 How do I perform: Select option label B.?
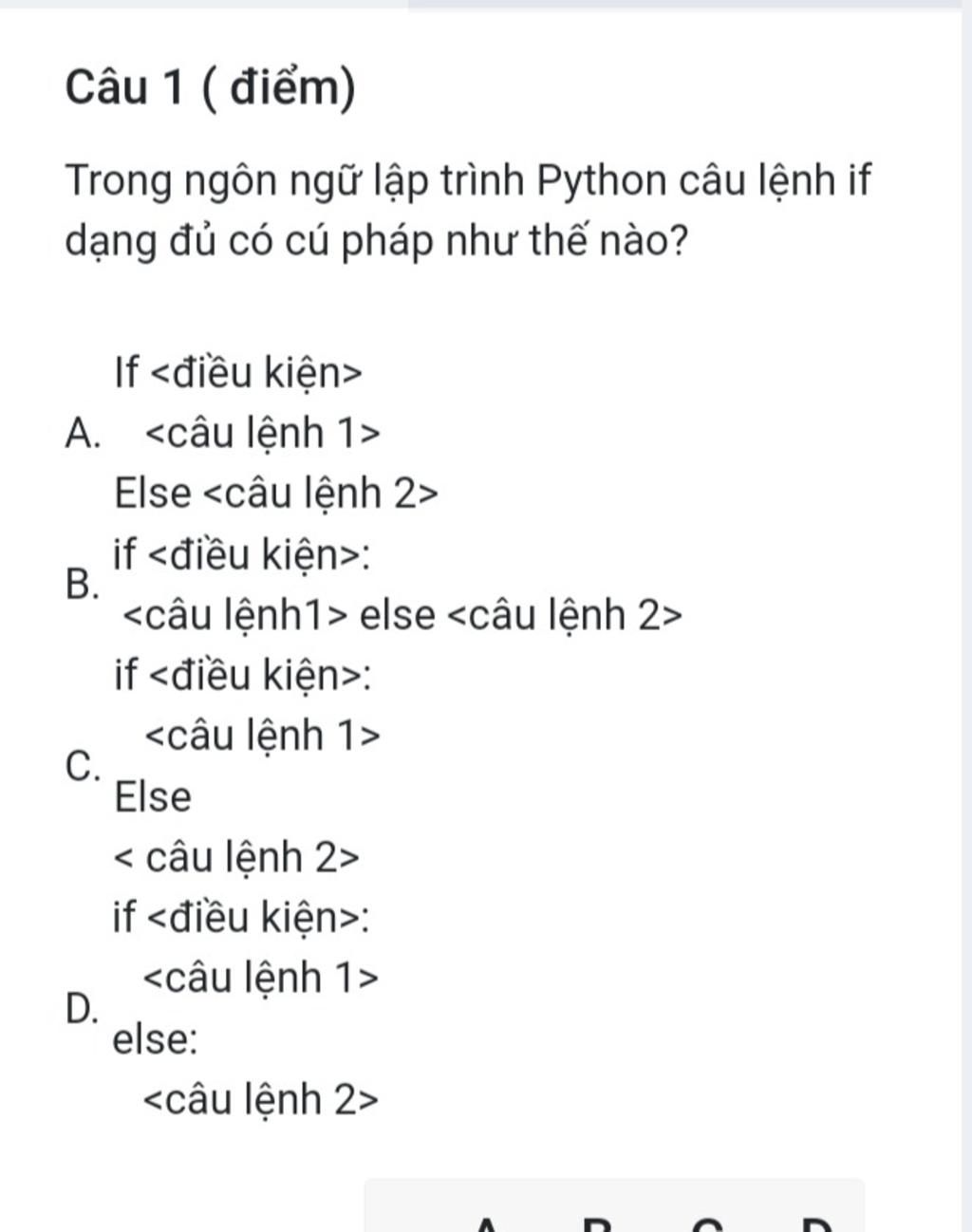point(83,583)
